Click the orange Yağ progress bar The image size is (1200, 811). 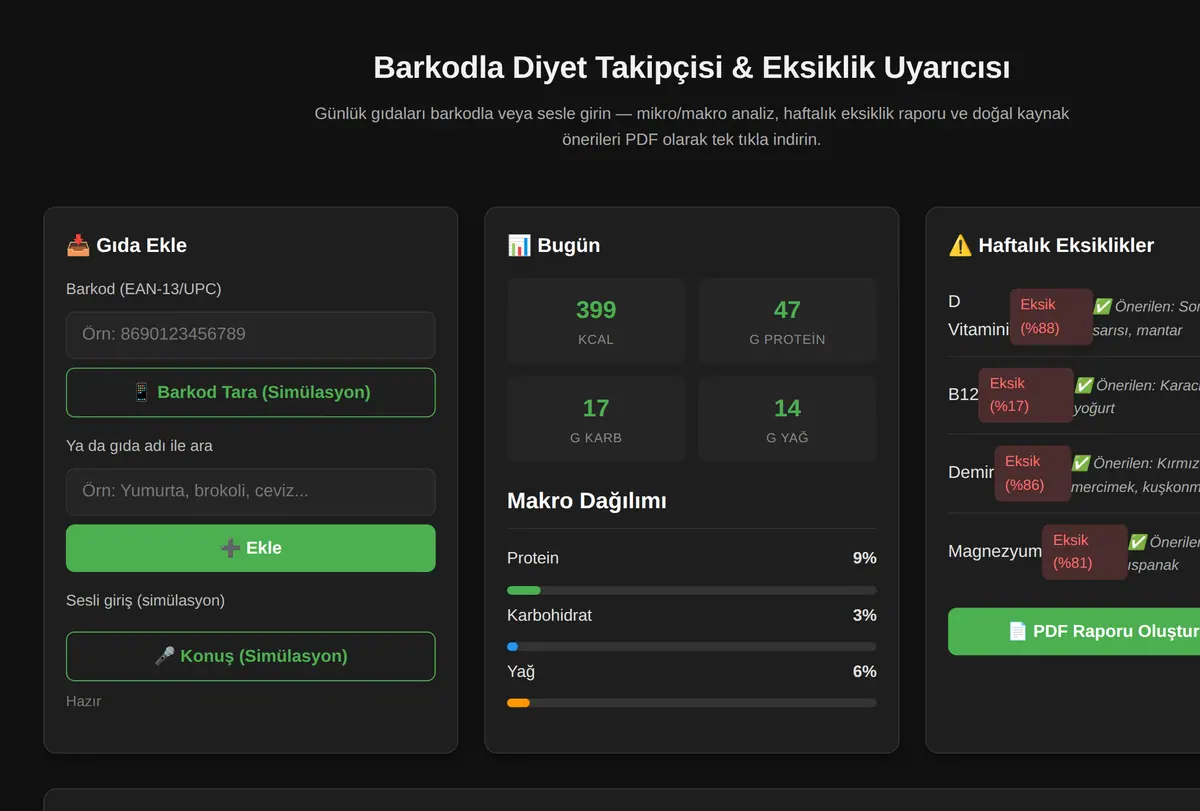518,703
